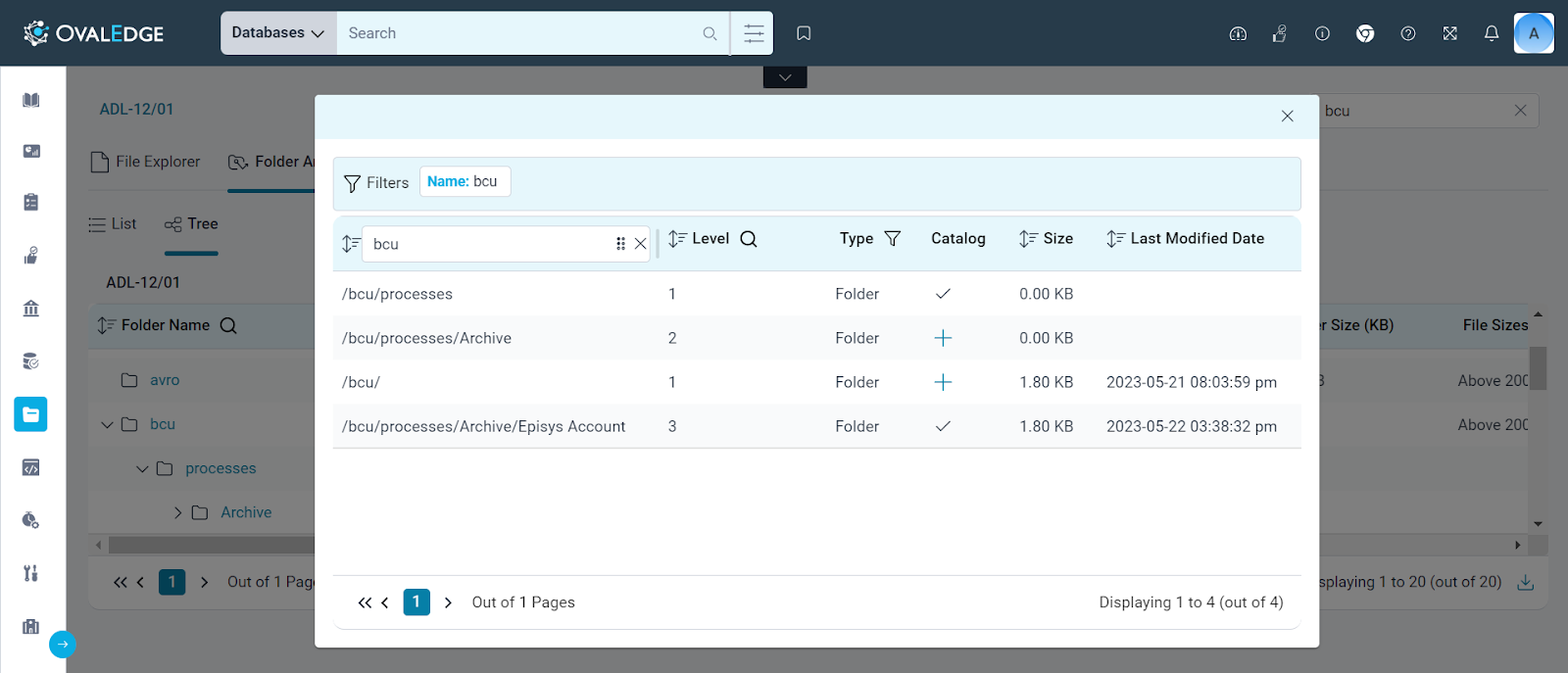The width and height of the screenshot is (1568, 673).
Task: Open the code window sidebar icon
Action: (x=31, y=467)
